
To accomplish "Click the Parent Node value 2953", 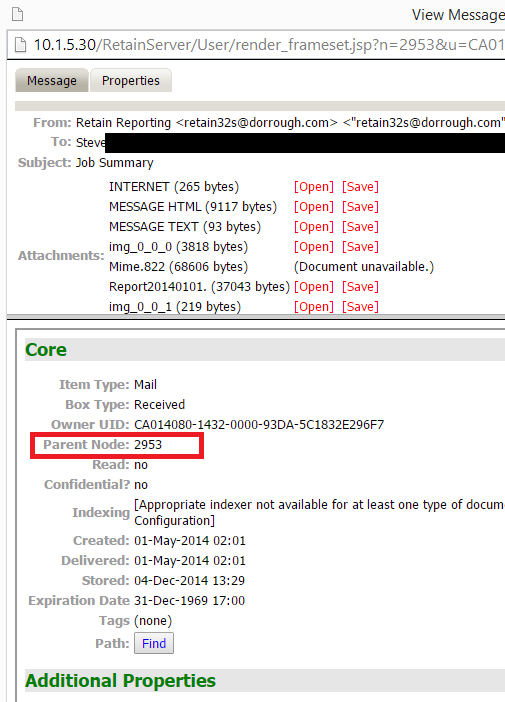I will click(x=148, y=445).
